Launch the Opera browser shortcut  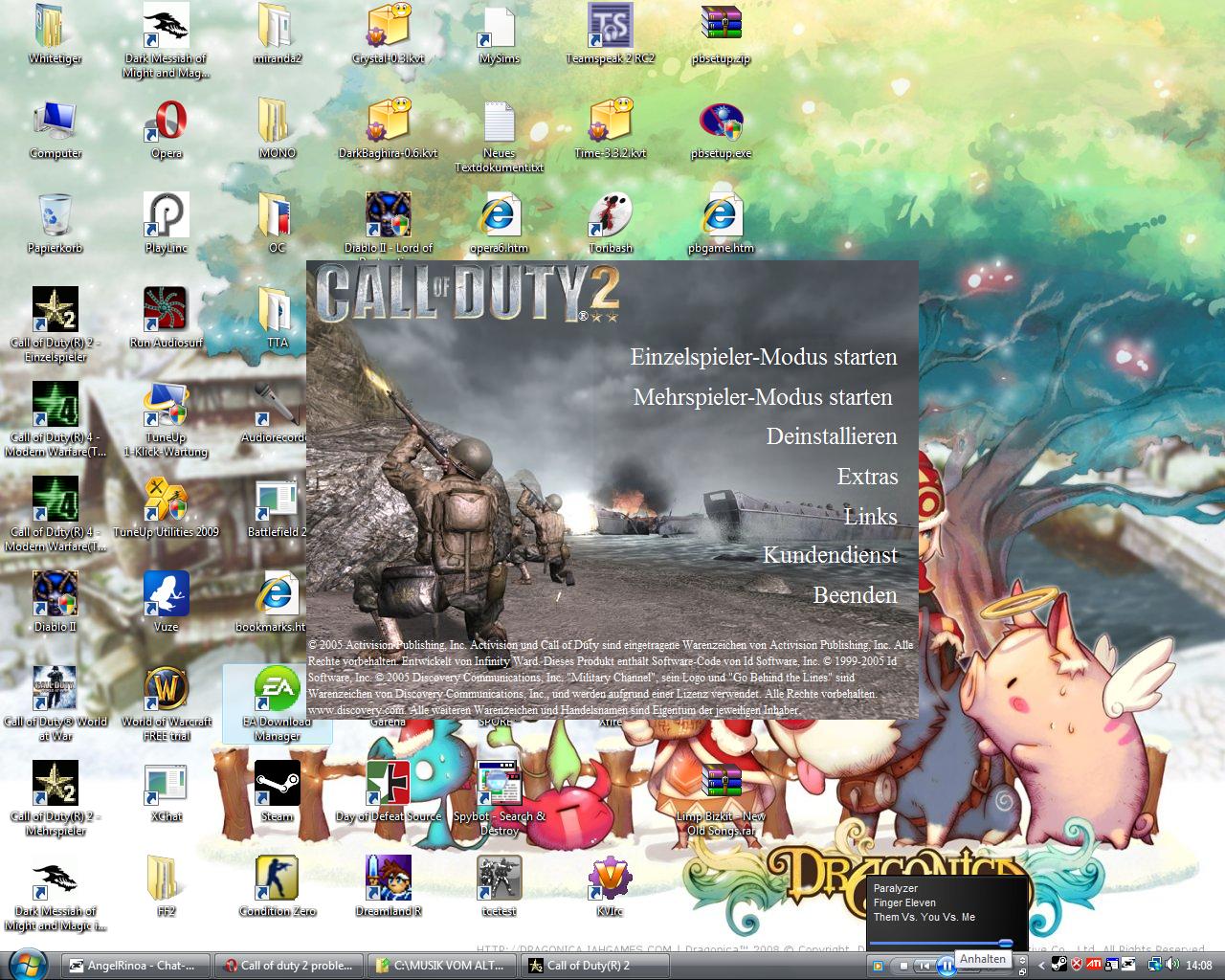(166, 129)
